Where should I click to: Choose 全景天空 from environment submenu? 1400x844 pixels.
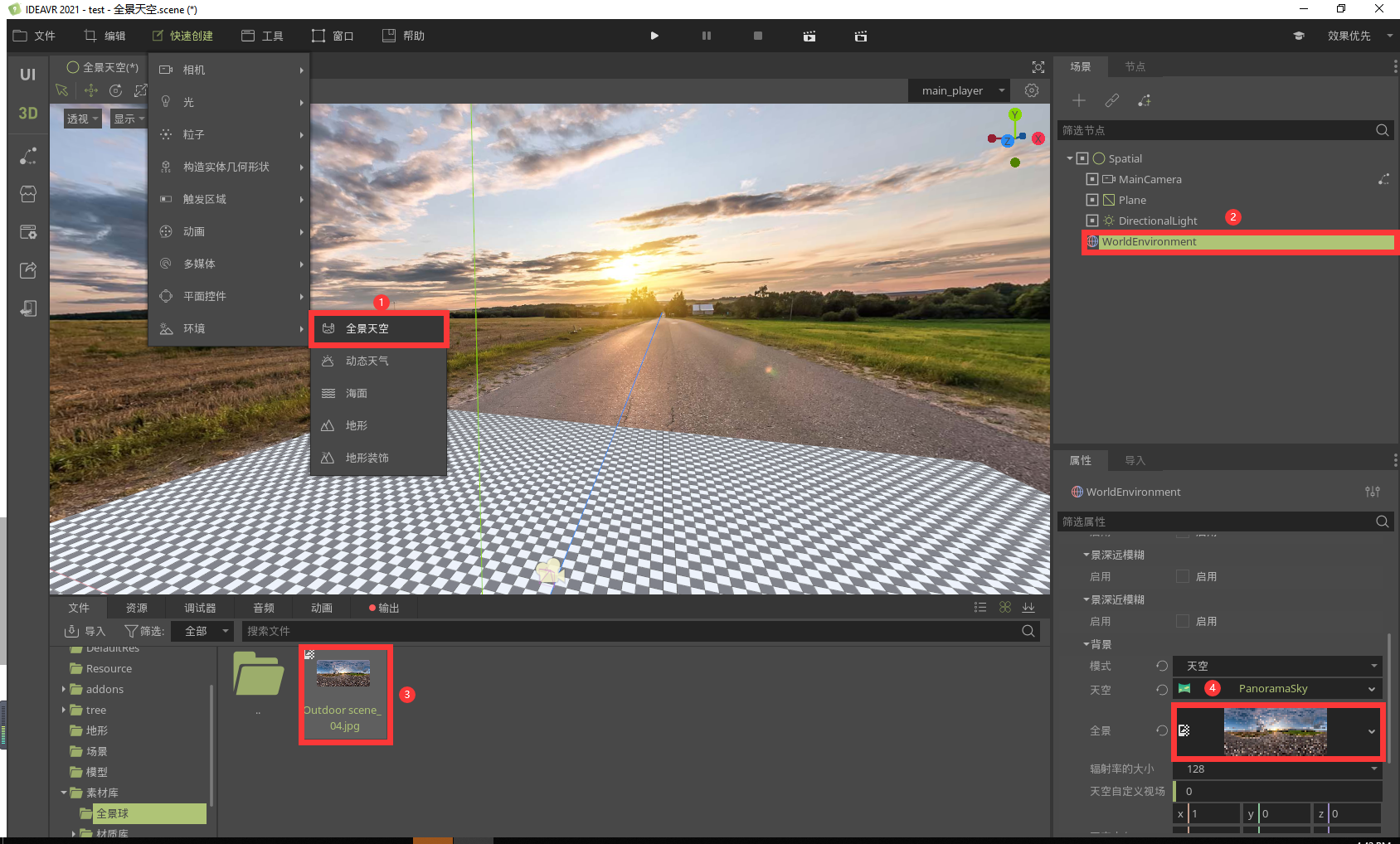click(378, 328)
